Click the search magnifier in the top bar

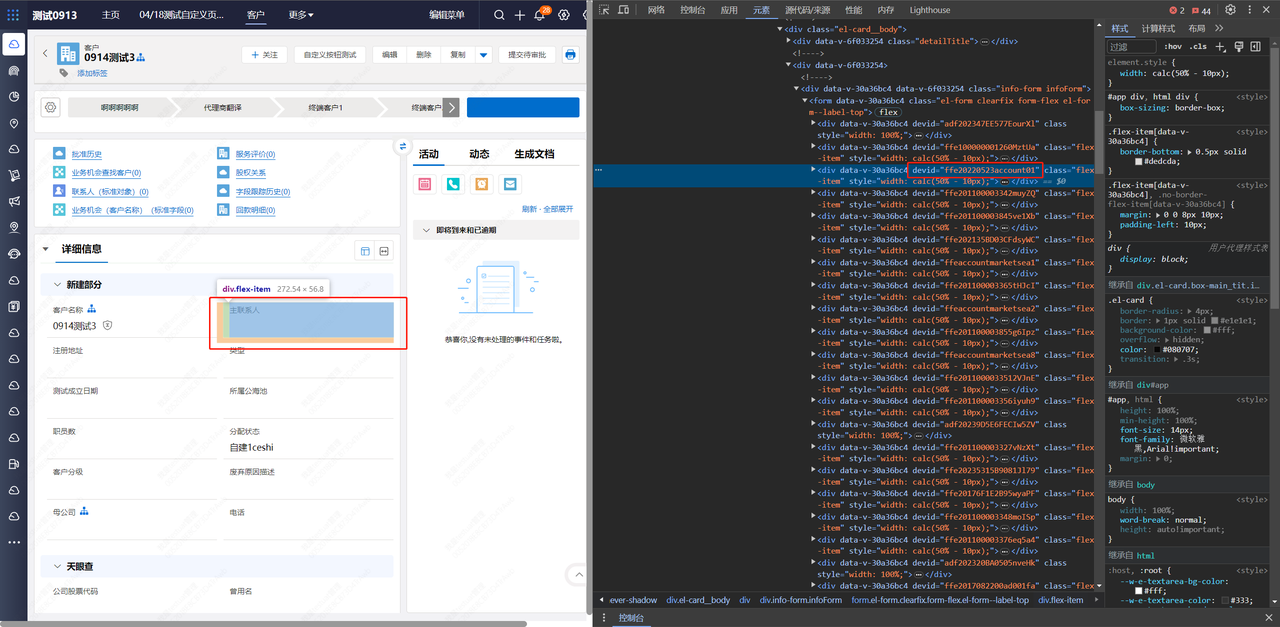(x=499, y=15)
